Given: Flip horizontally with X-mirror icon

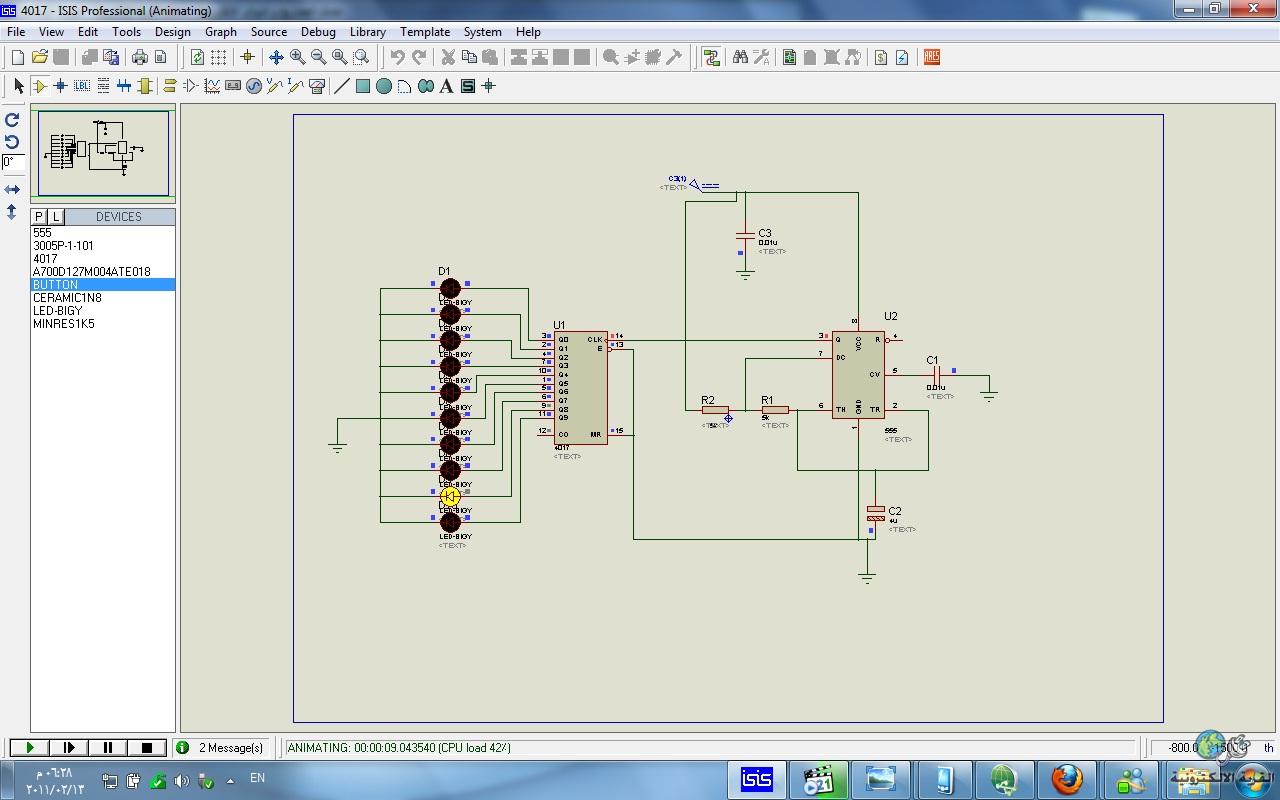Looking at the screenshot, I should (x=12, y=189).
